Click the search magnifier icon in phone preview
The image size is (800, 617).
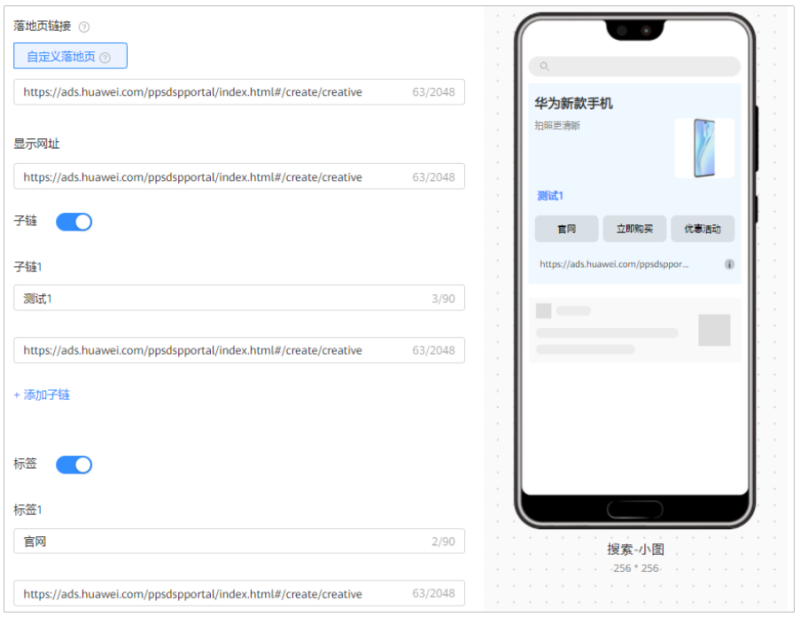543,64
